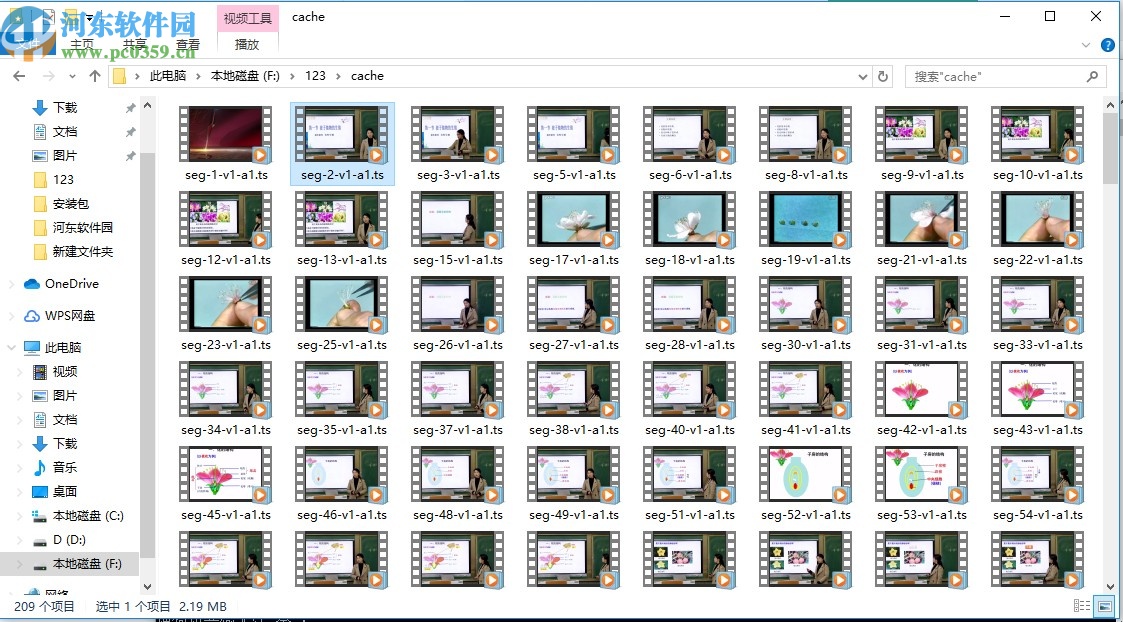
Task: Click 本地磁盘 (F:) in the breadcrumb
Action: coord(245,76)
